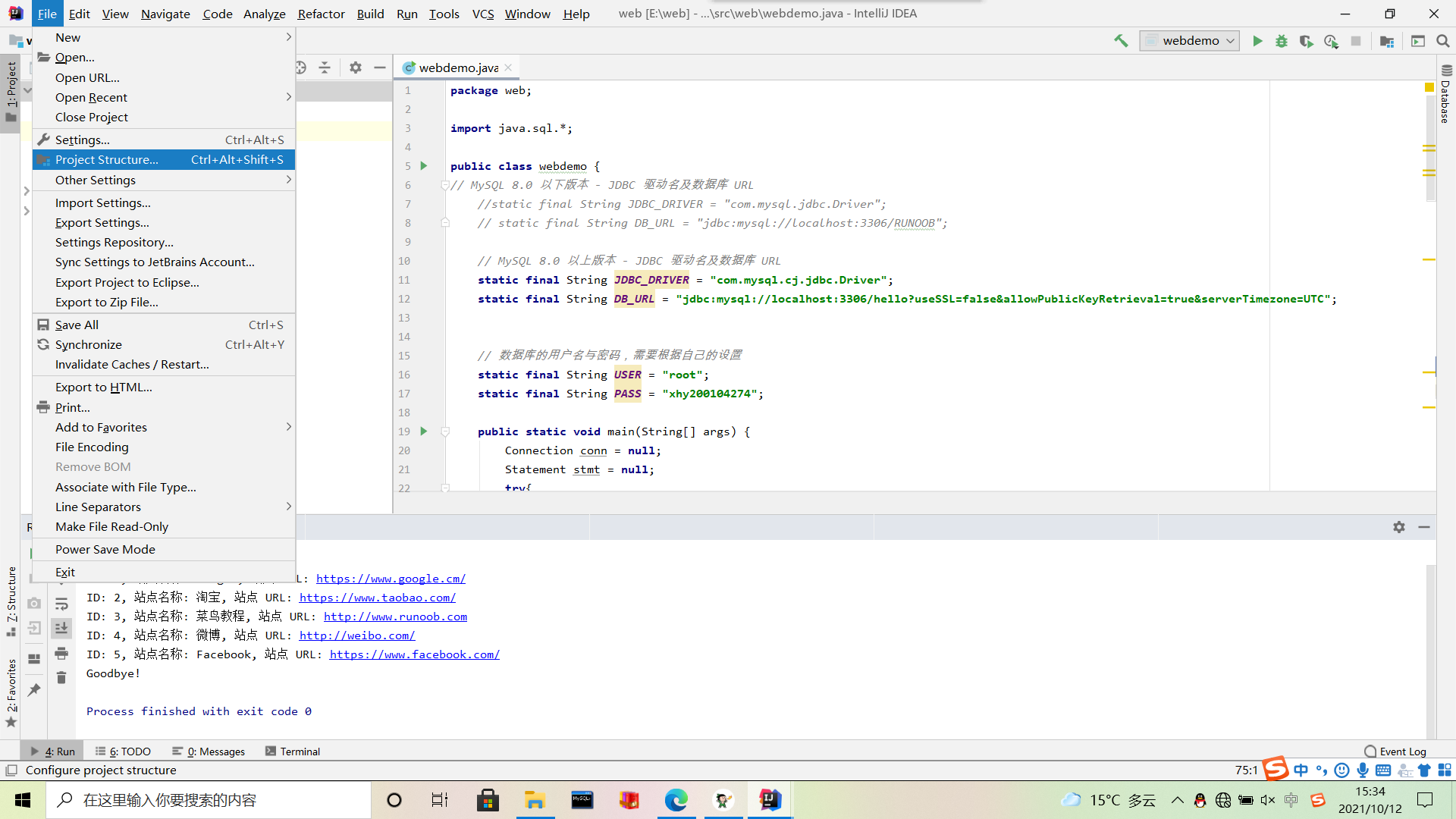Switch to webdemo.java editor tab

tap(458, 67)
